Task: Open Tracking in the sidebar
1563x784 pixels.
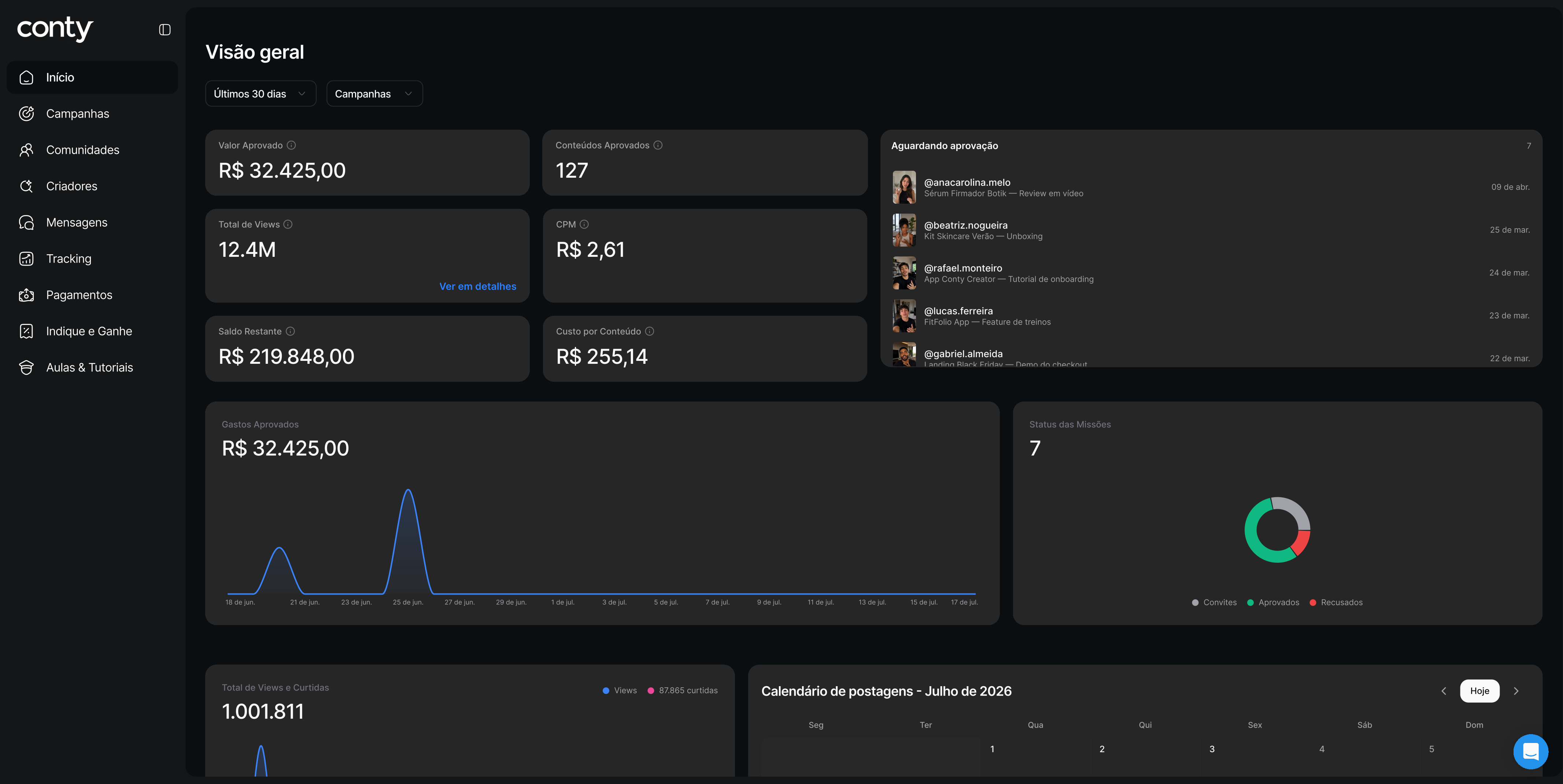Action: coord(92,259)
